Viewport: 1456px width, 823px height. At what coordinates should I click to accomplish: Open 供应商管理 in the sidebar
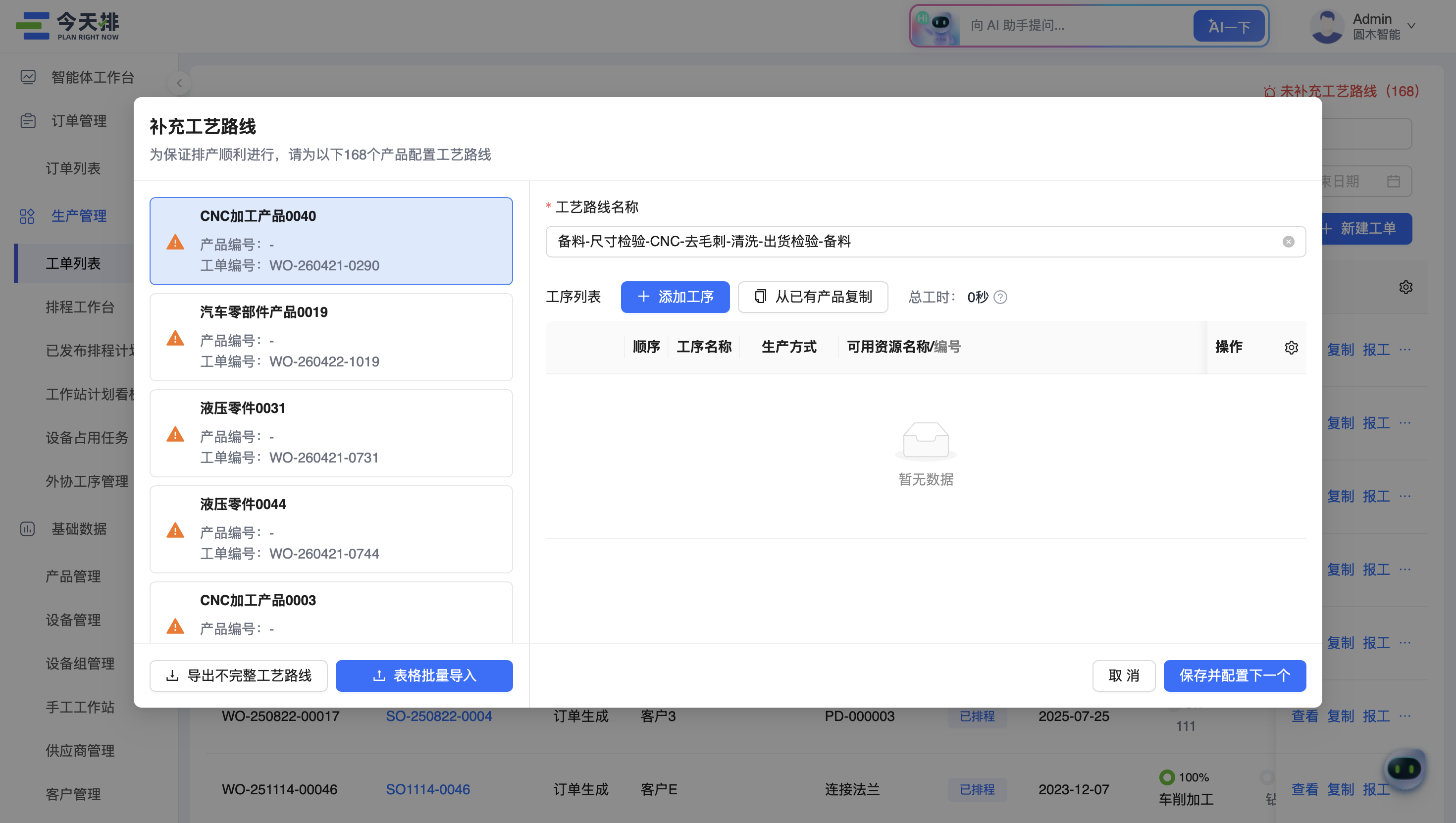click(80, 750)
